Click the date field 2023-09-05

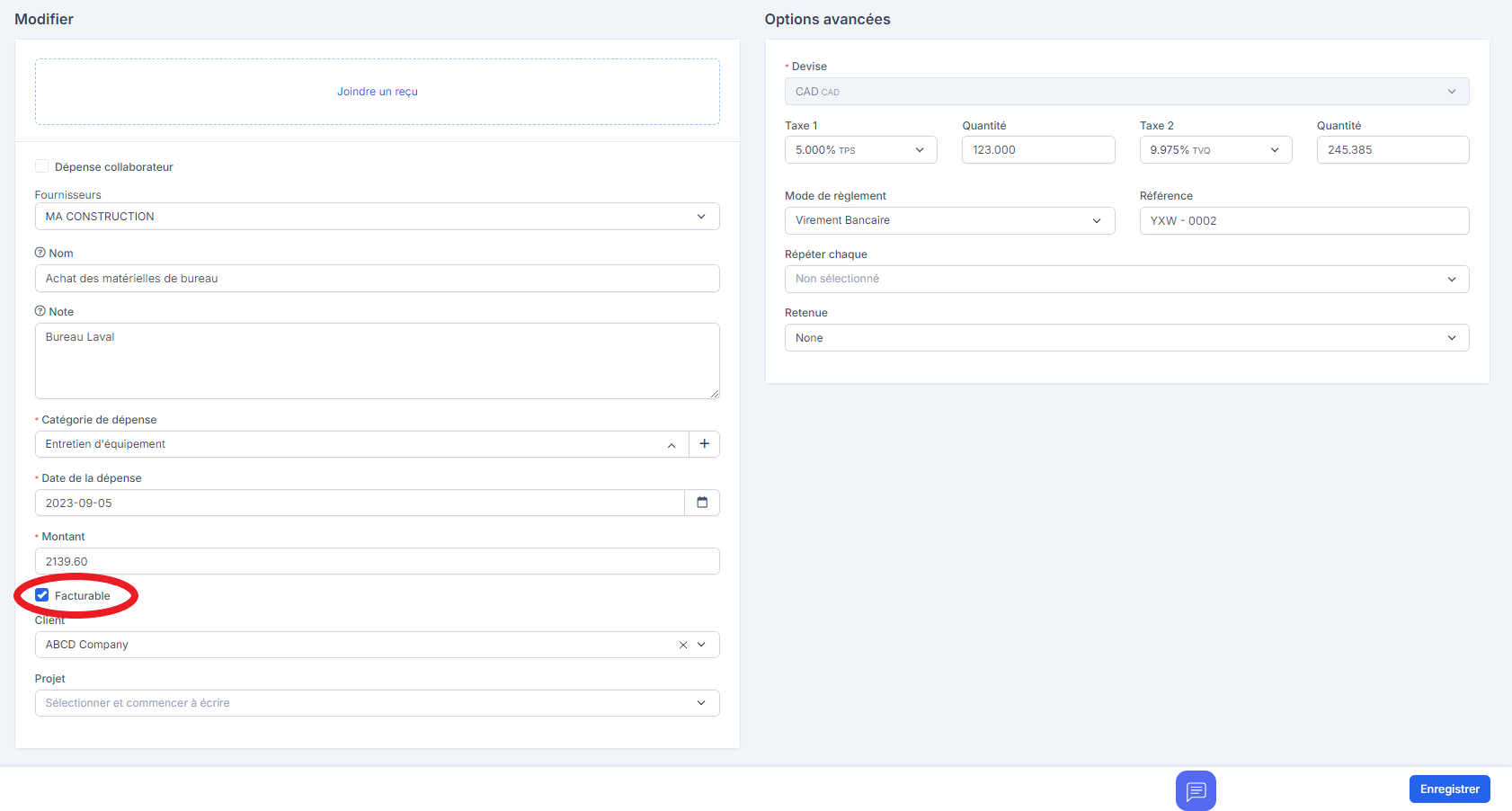pyautogui.click(x=360, y=503)
